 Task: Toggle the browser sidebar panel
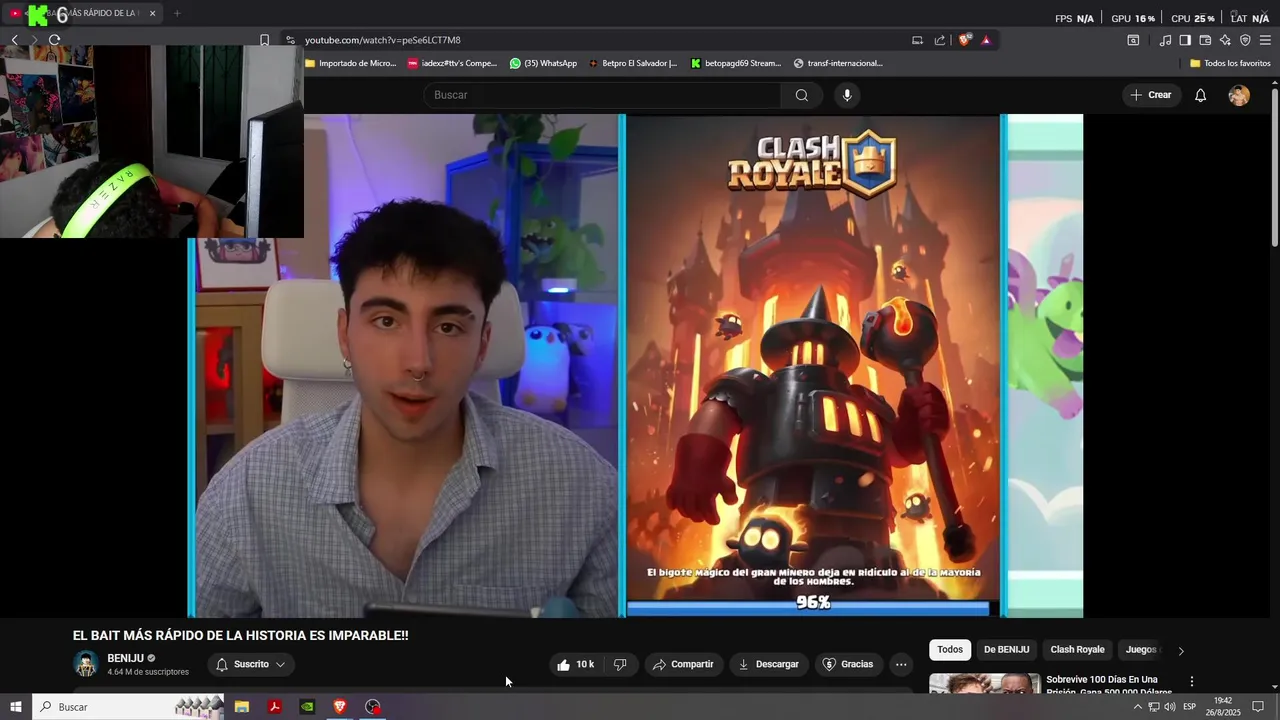coord(1185,40)
